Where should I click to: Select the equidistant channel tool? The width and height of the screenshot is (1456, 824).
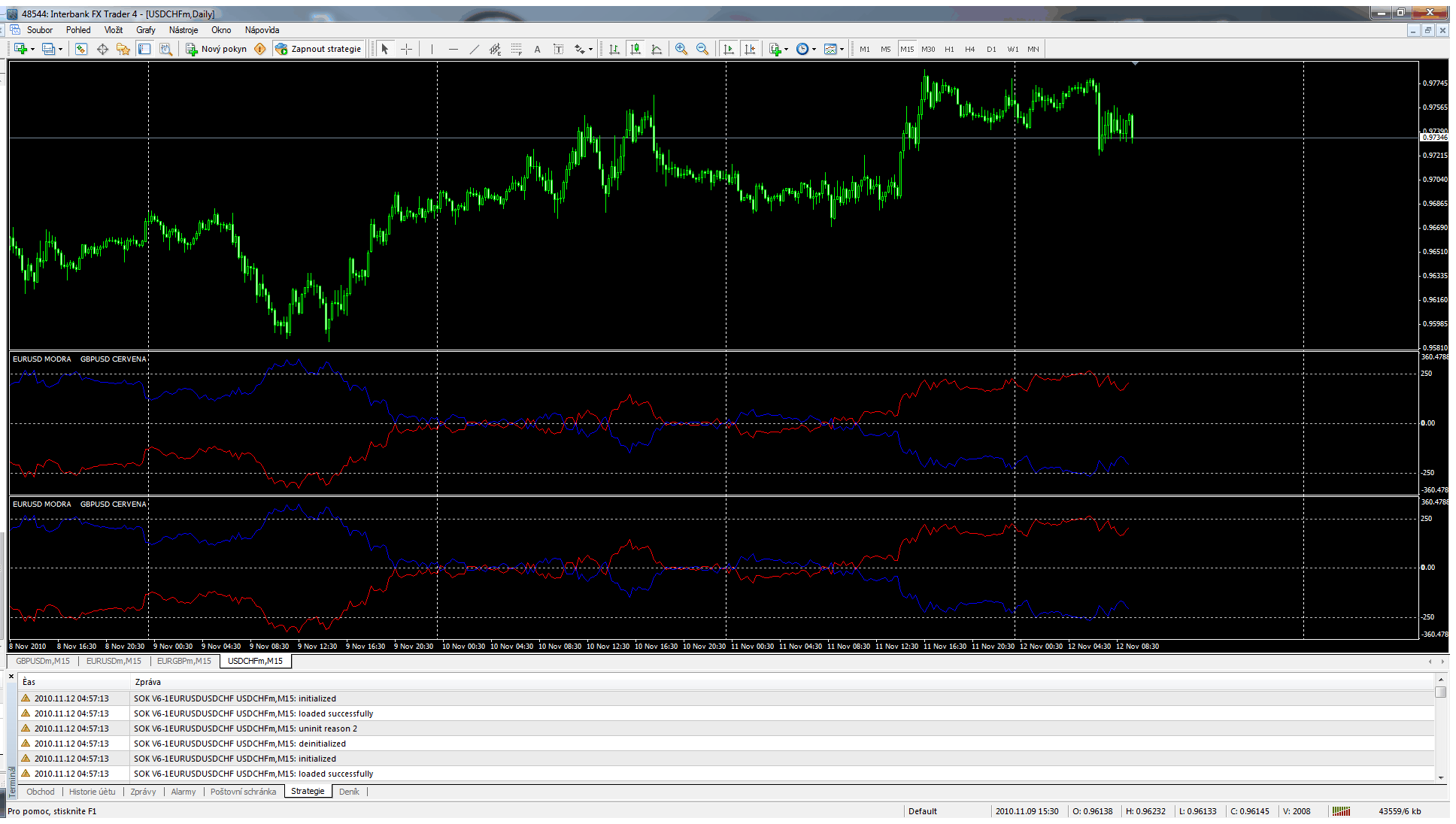pos(495,49)
